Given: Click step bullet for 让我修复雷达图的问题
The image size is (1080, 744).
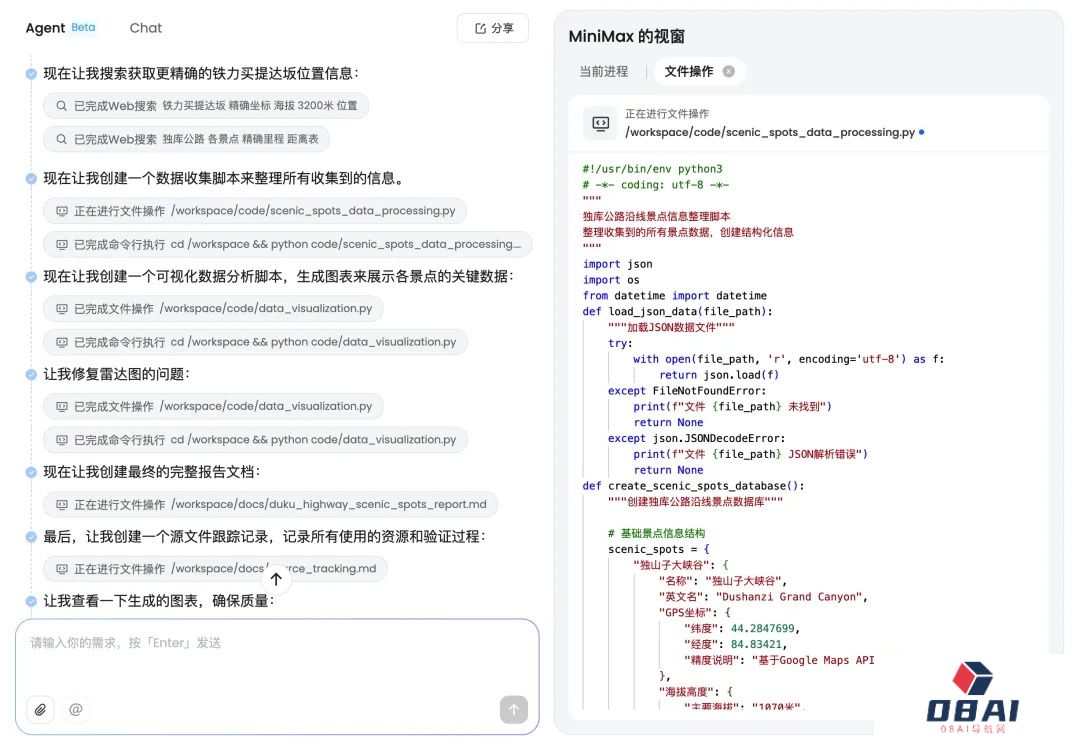Looking at the screenshot, I should point(31,375).
